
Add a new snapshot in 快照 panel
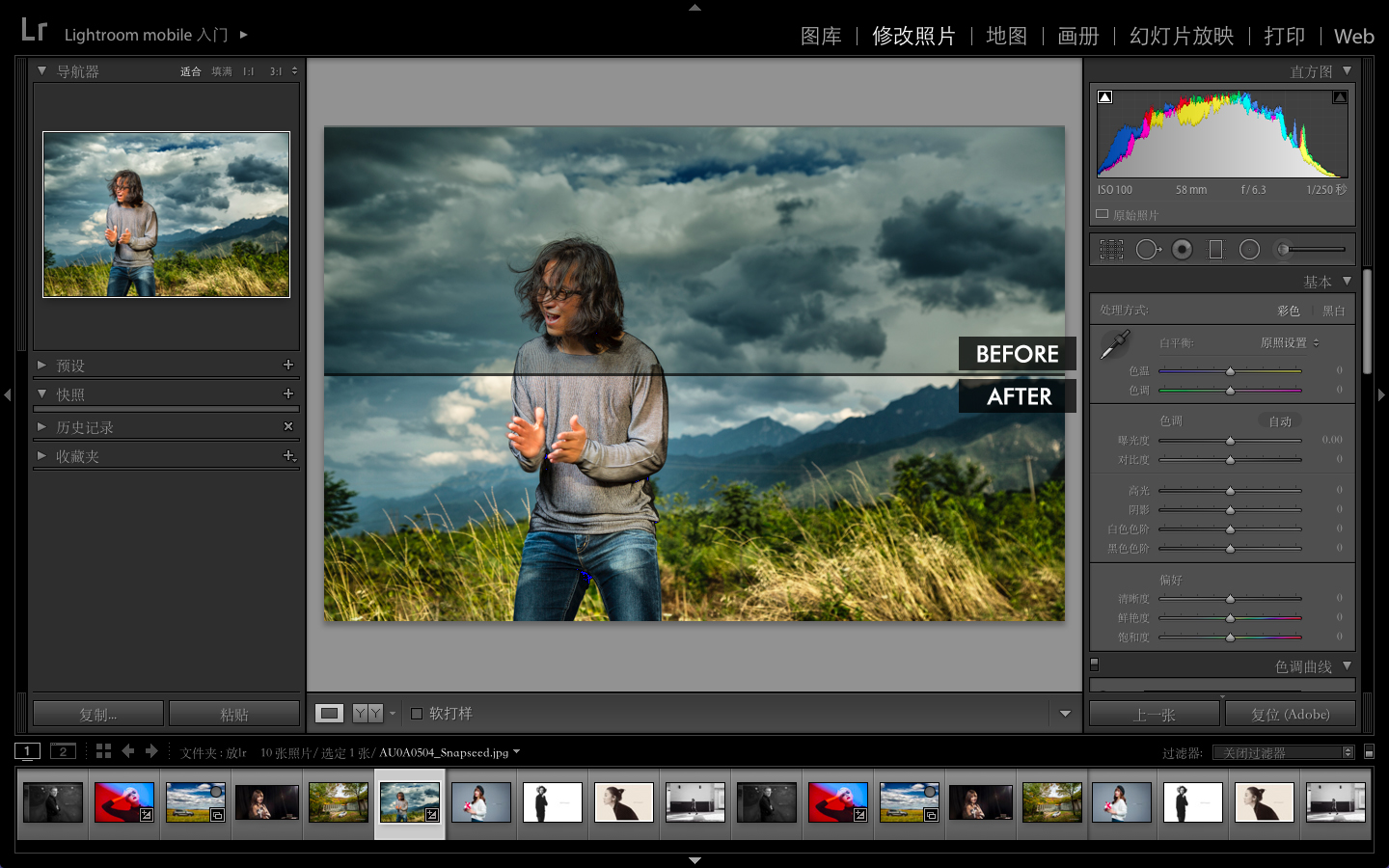point(287,393)
